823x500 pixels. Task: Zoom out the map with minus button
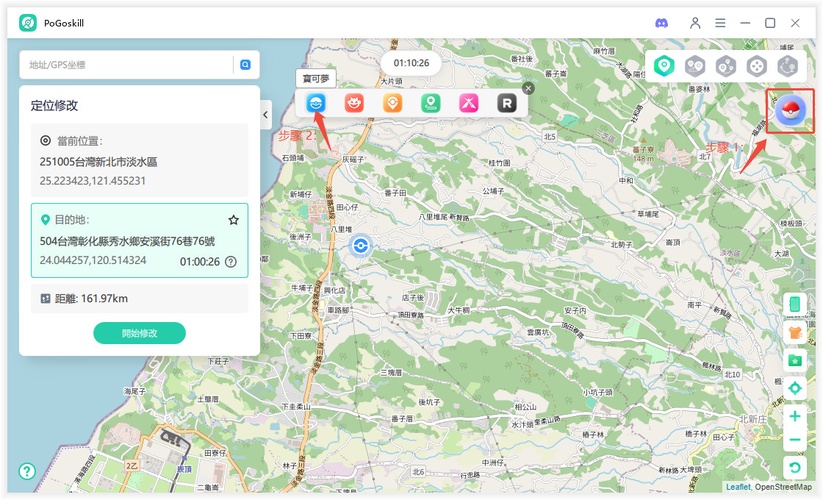coord(795,441)
